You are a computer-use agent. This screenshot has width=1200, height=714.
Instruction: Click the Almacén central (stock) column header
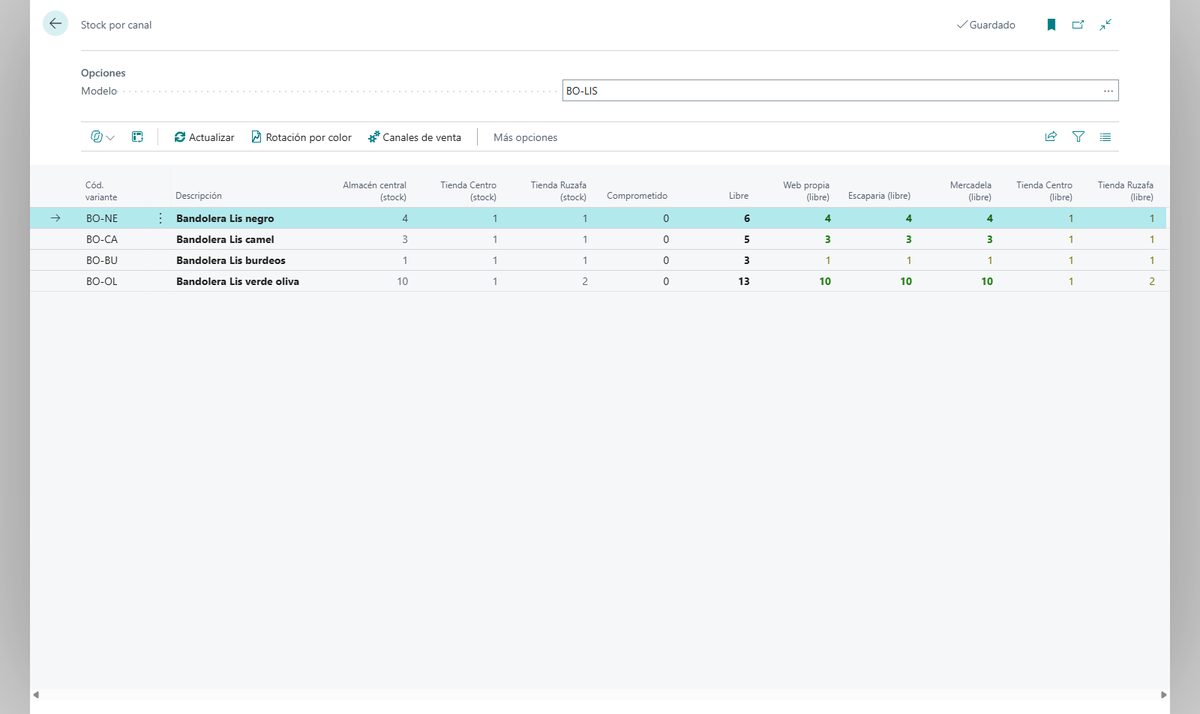[375, 191]
